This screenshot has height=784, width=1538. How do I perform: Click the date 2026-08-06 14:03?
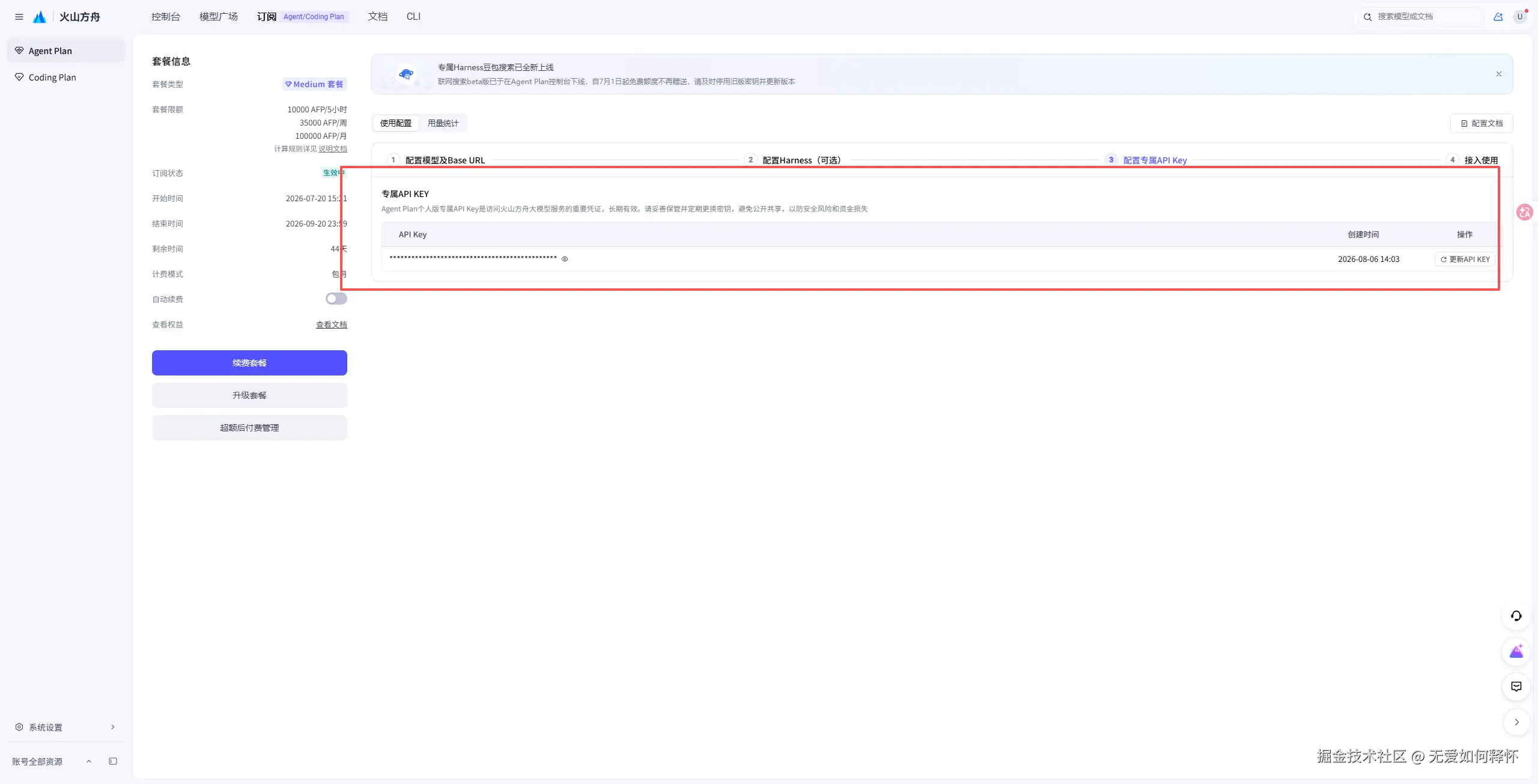[1369, 259]
